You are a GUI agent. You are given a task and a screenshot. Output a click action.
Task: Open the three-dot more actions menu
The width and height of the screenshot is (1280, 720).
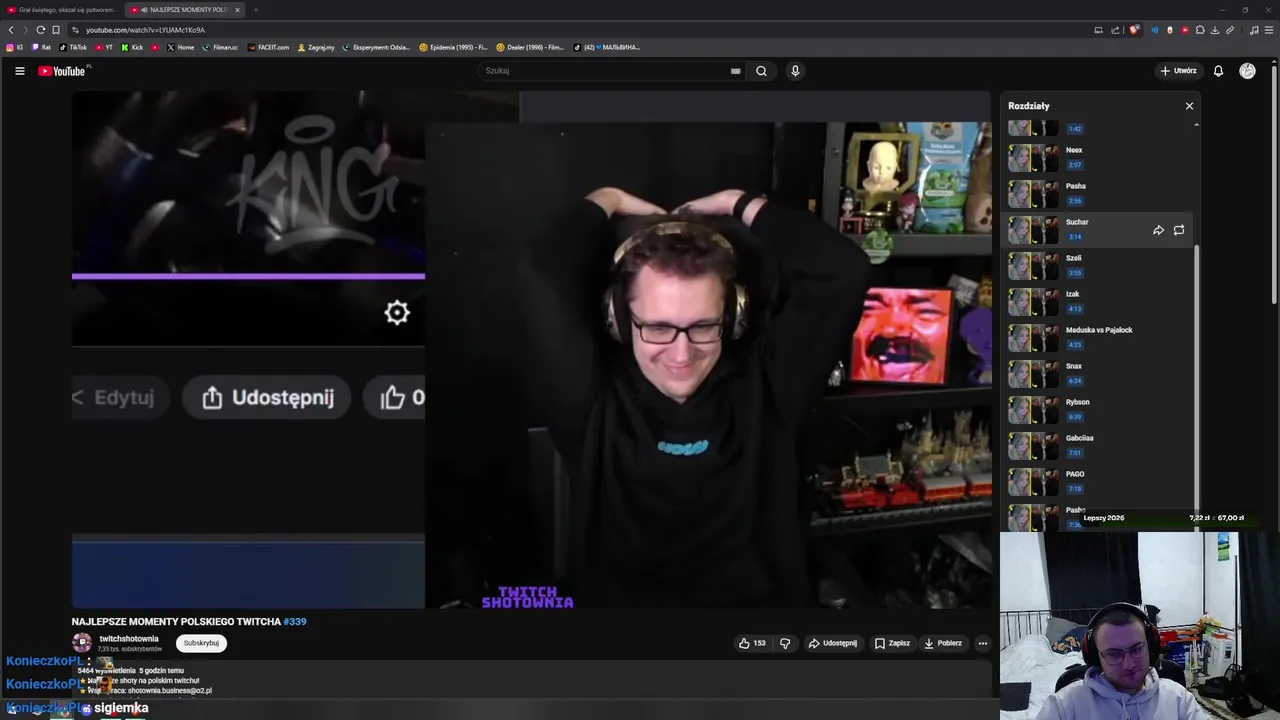(983, 643)
